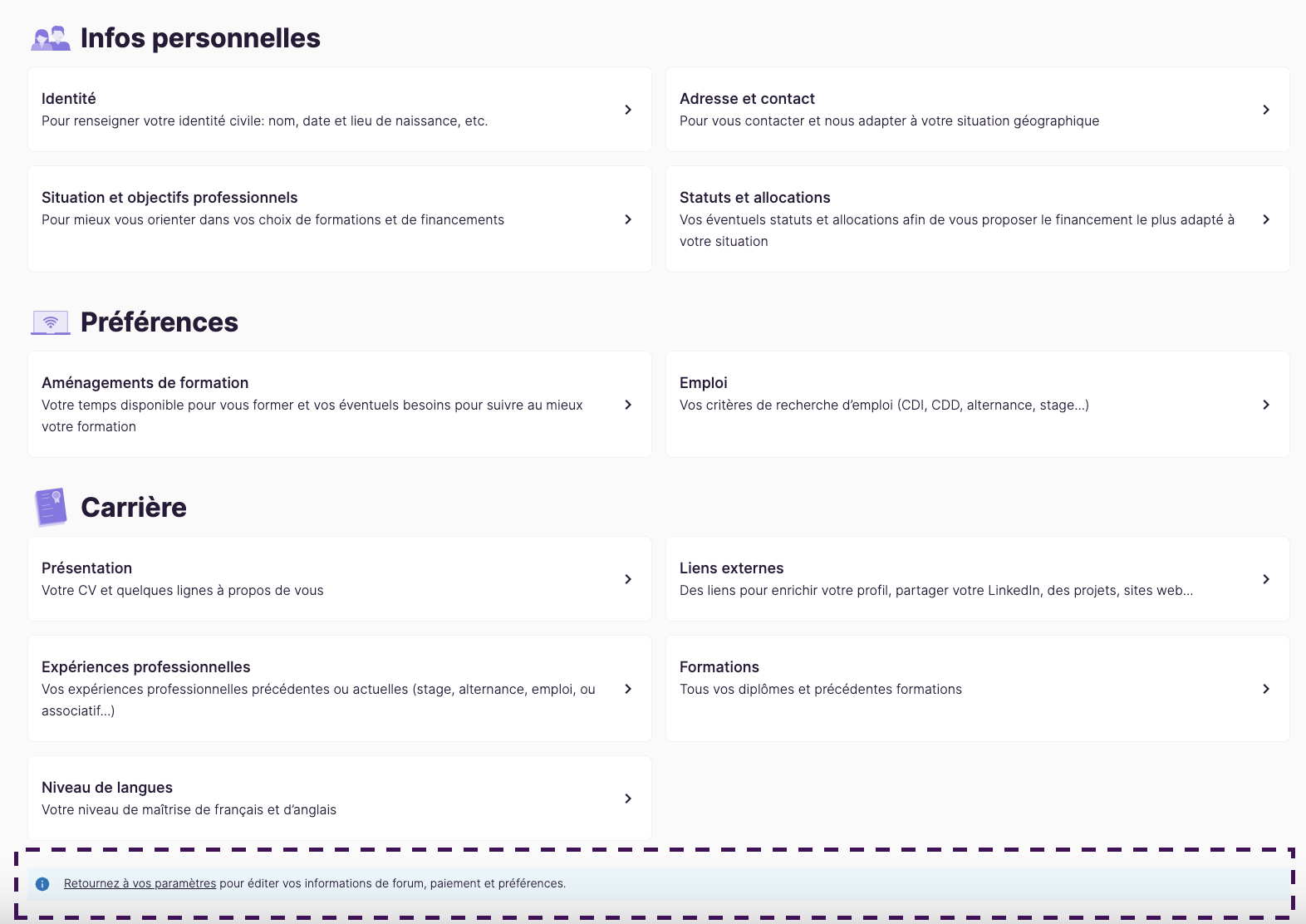Click the Préférences section heading

point(160,322)
